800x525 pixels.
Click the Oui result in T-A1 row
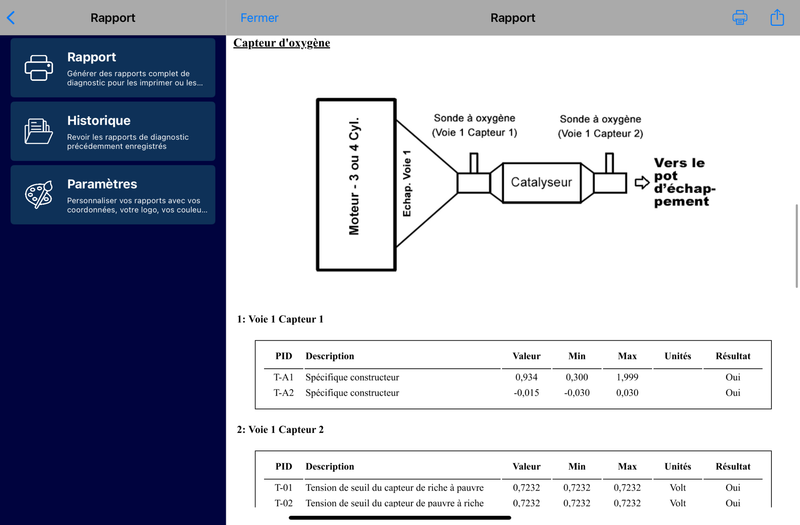(x=733, y=378)
